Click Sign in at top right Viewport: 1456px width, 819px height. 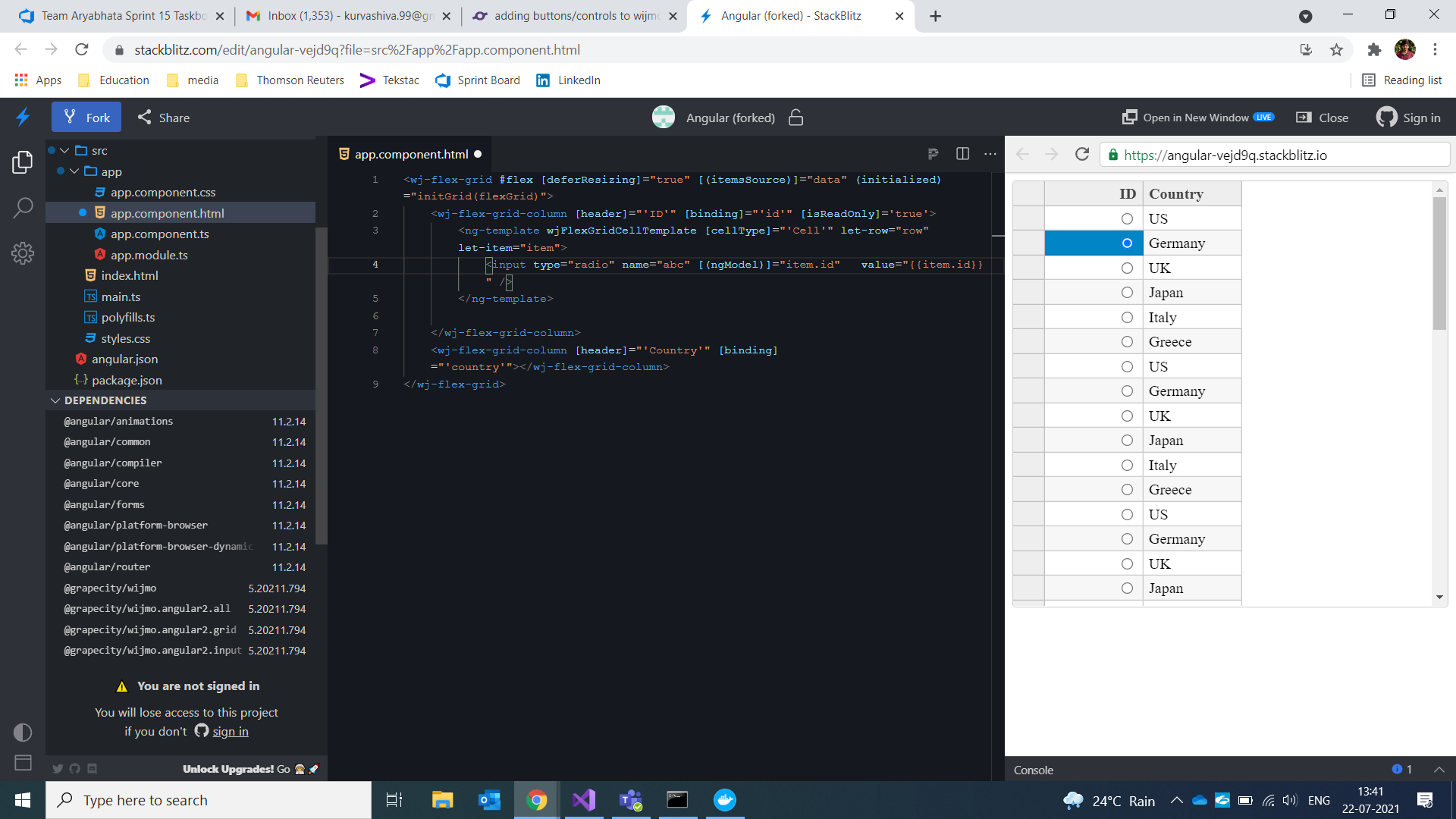pyautogui.click(x=1409, y=118)
